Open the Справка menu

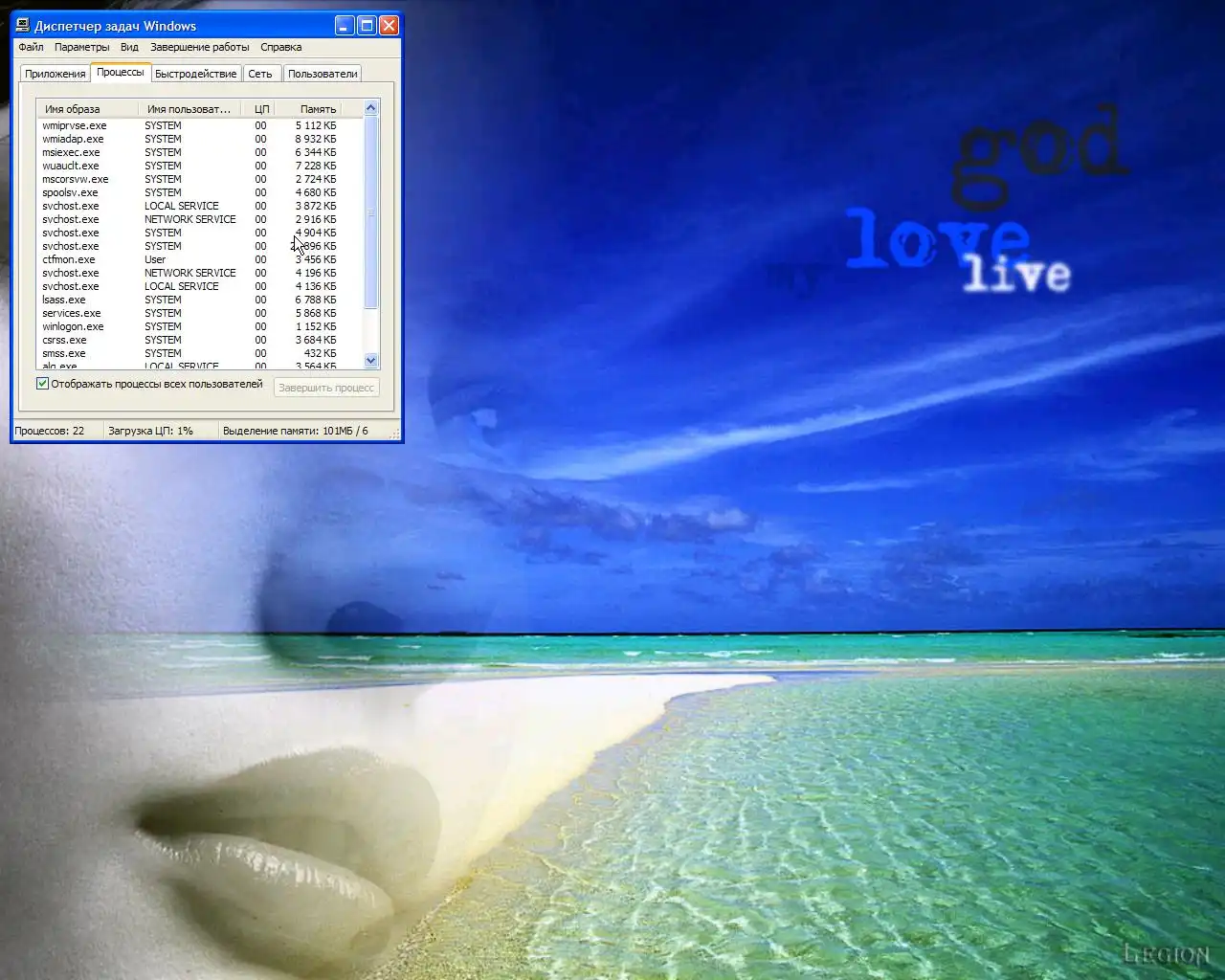click(280, 47)
